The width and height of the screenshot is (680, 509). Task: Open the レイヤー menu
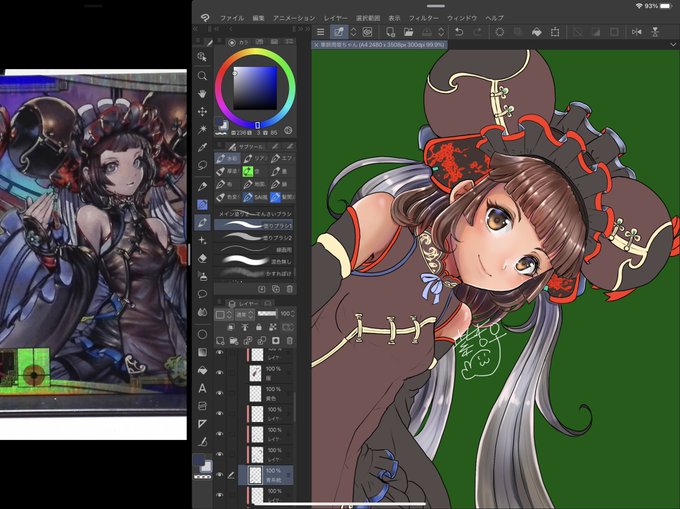click(x=336, y=18)
